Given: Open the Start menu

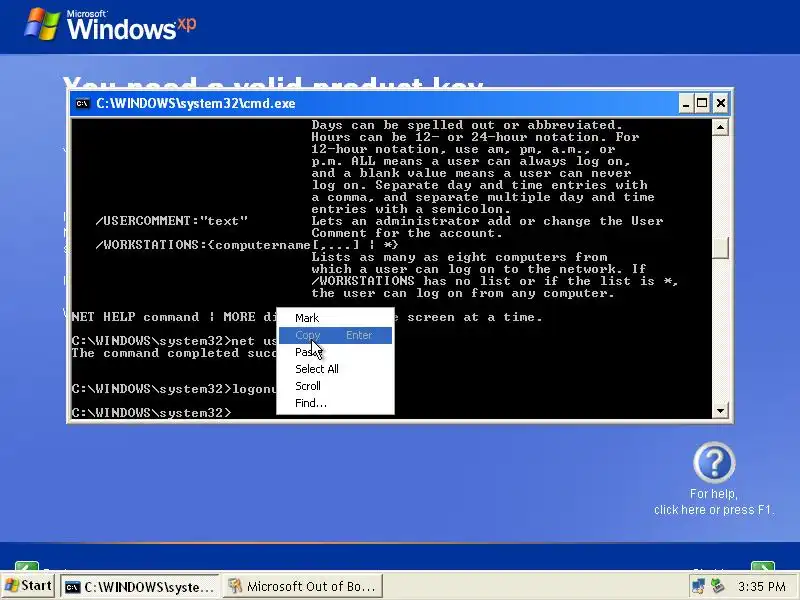Looking at the screenshot, I should coord(29,586).
